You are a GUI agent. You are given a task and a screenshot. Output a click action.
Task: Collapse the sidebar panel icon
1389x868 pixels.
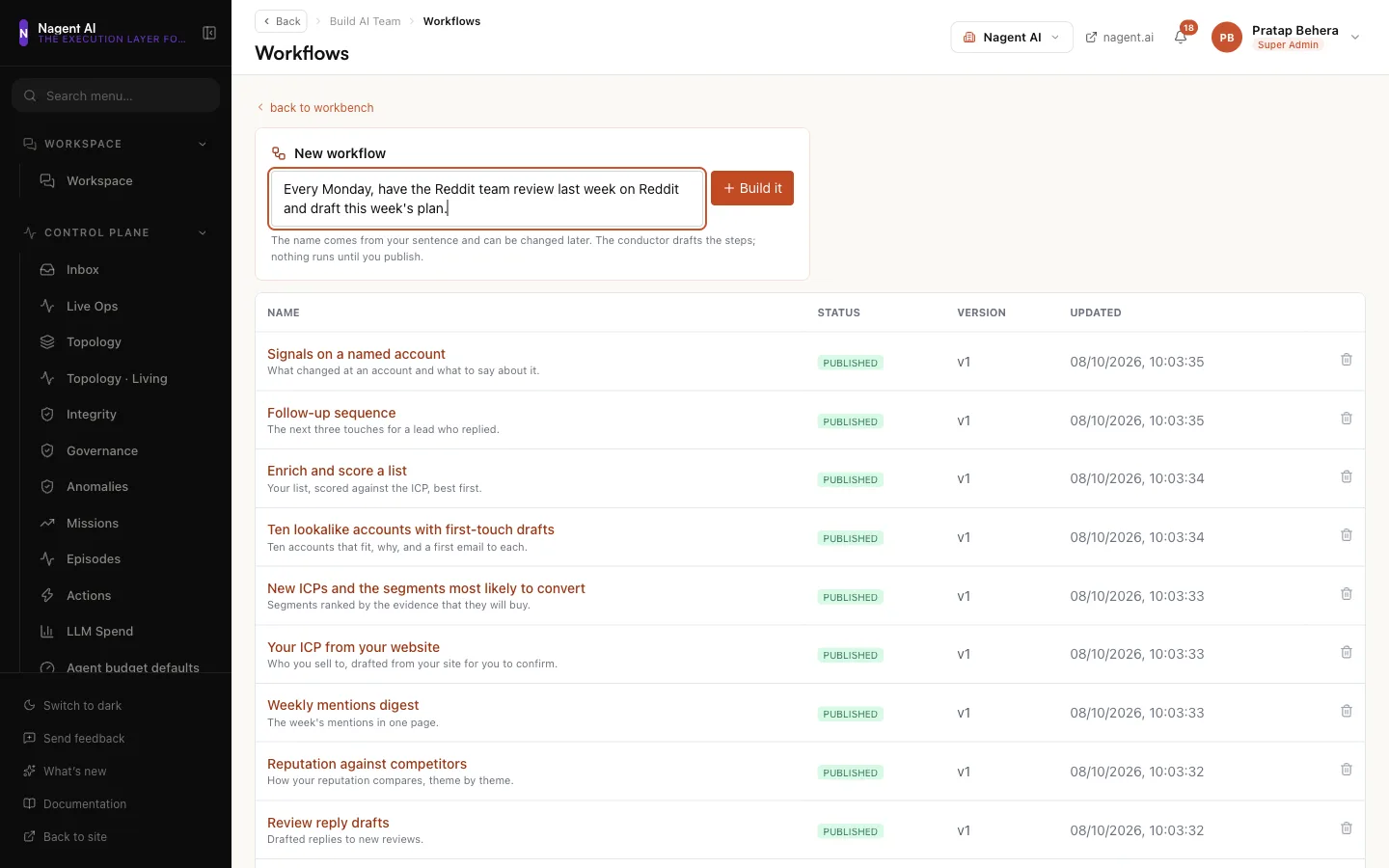pos(209,33)
